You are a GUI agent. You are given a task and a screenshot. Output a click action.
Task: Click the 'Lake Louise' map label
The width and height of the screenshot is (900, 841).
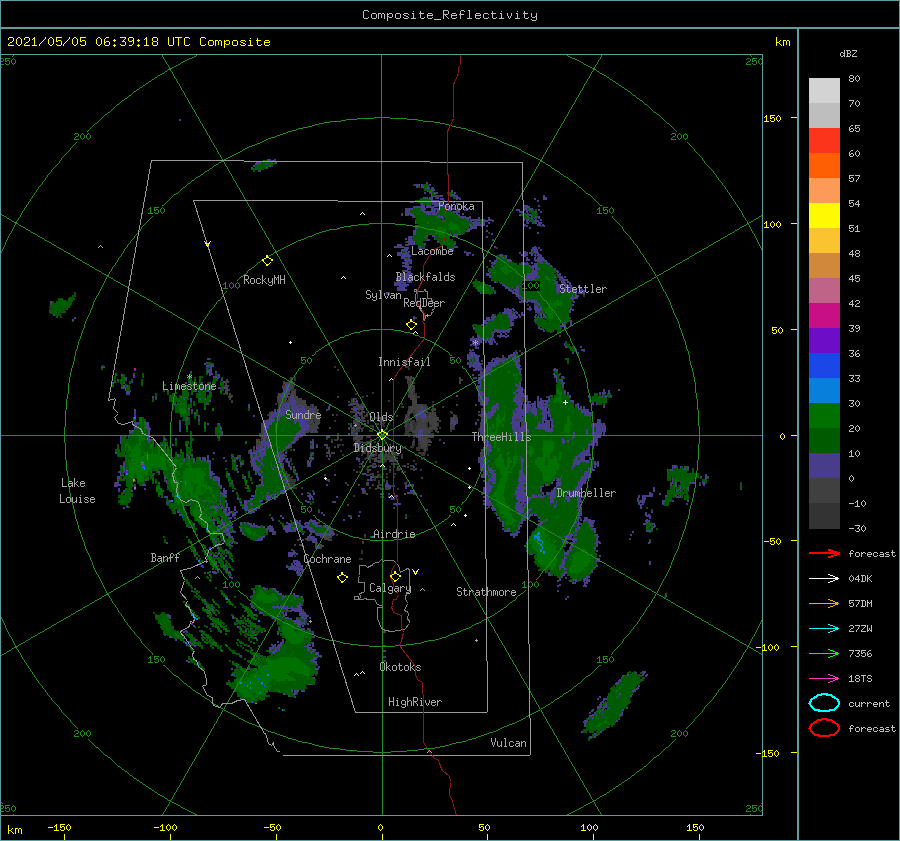pyautogui.click(x=77, y=491)
